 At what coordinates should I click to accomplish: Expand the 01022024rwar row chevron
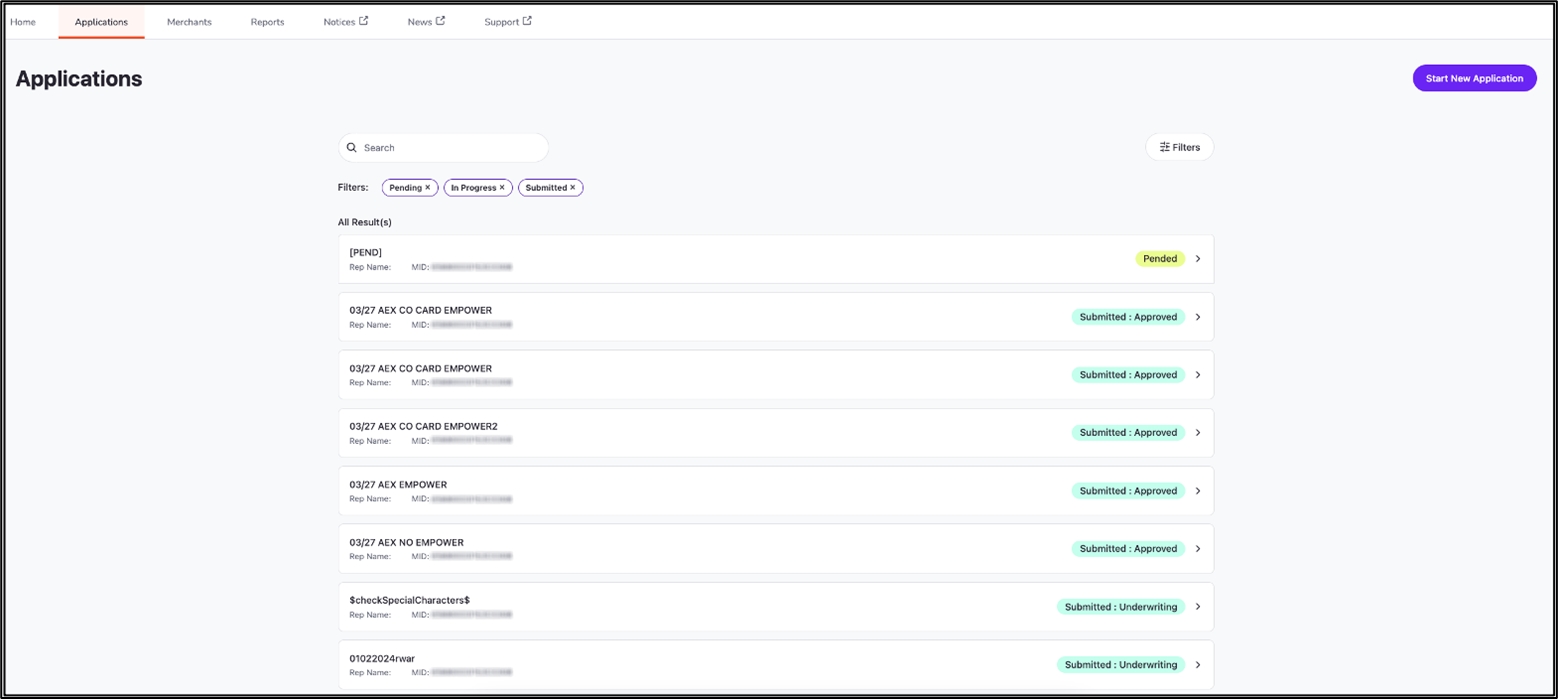[x=1198, y=665]
